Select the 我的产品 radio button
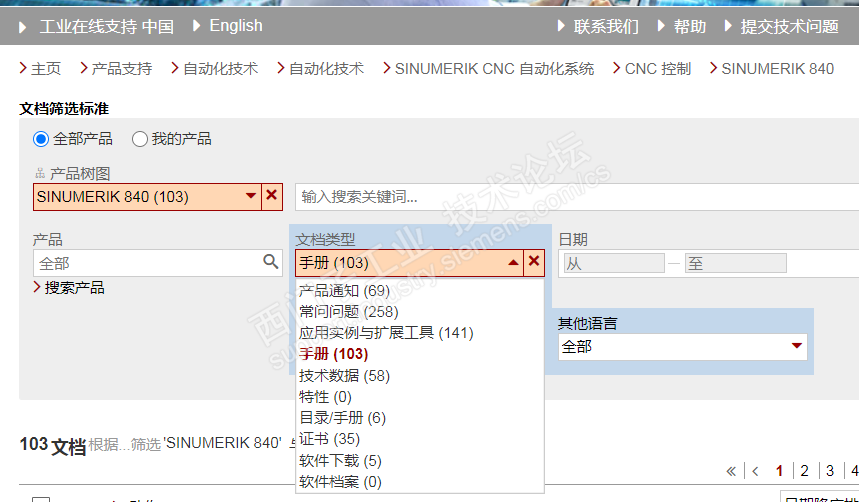The height and width of the screenshot is (502, 859). 140,139
